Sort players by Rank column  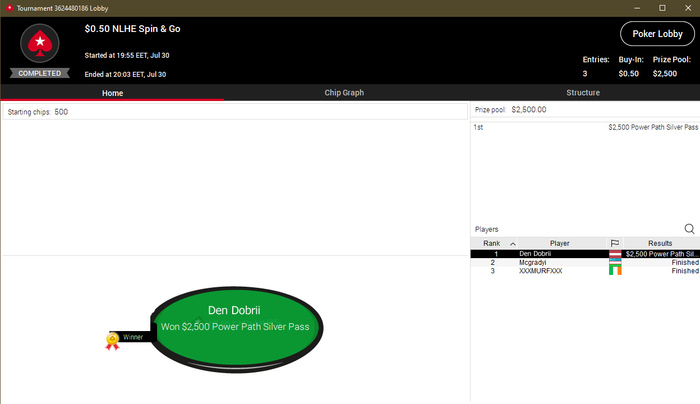click(x=491, y=243)
